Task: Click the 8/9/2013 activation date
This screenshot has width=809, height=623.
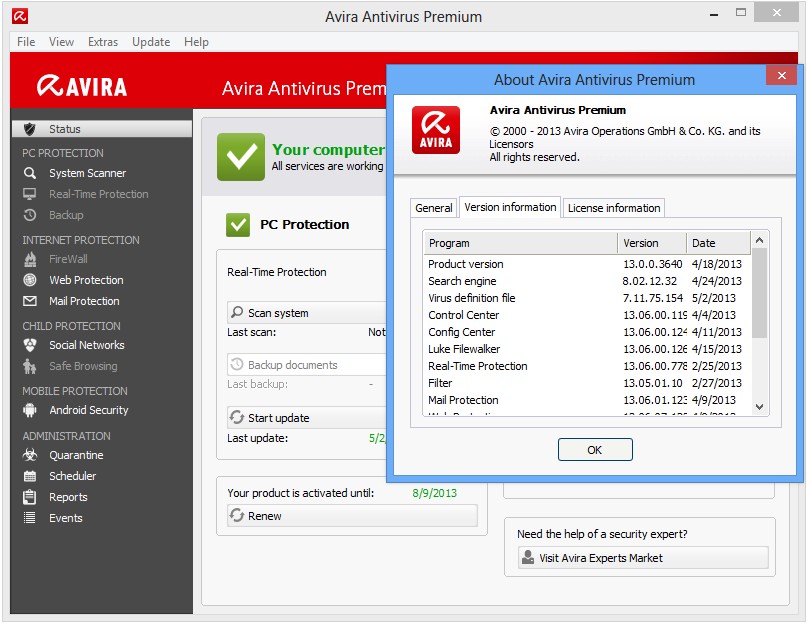Action: click(434, 493)
